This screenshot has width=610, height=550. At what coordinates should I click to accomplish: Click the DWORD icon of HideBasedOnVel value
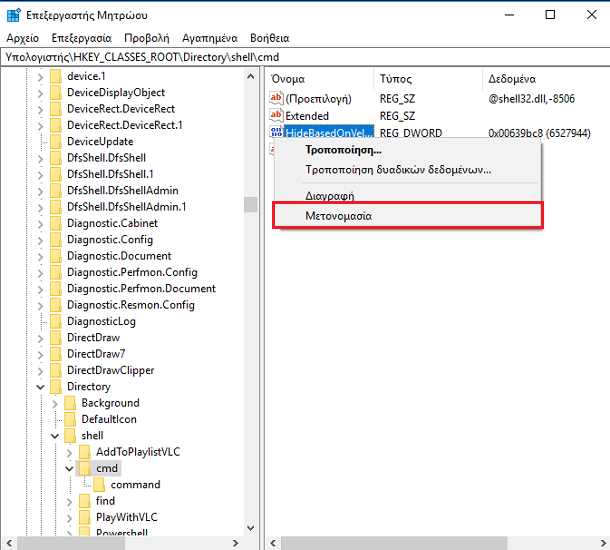click(x=276, y=132)
